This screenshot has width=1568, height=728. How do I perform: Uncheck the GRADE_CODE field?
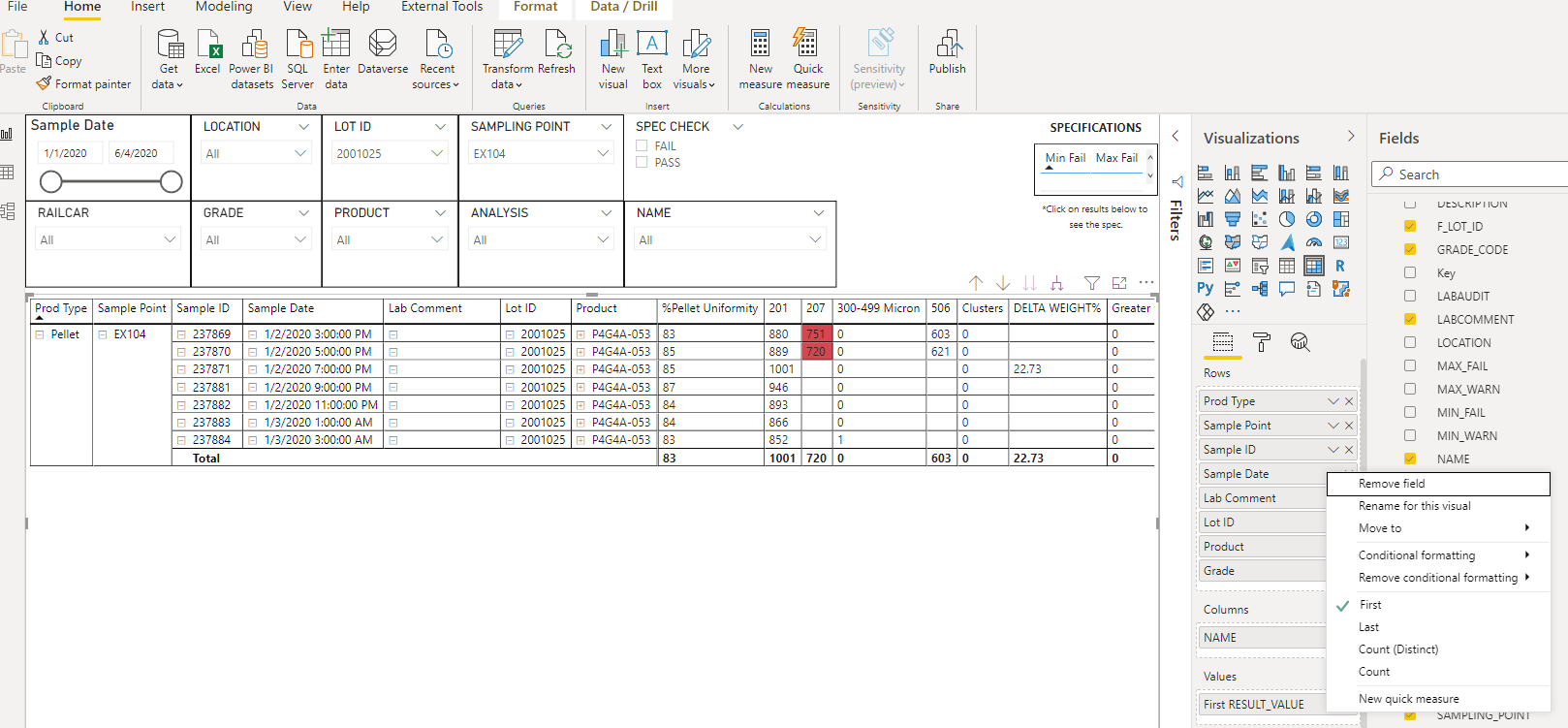pyautogui.click(x=1410, y=249)
